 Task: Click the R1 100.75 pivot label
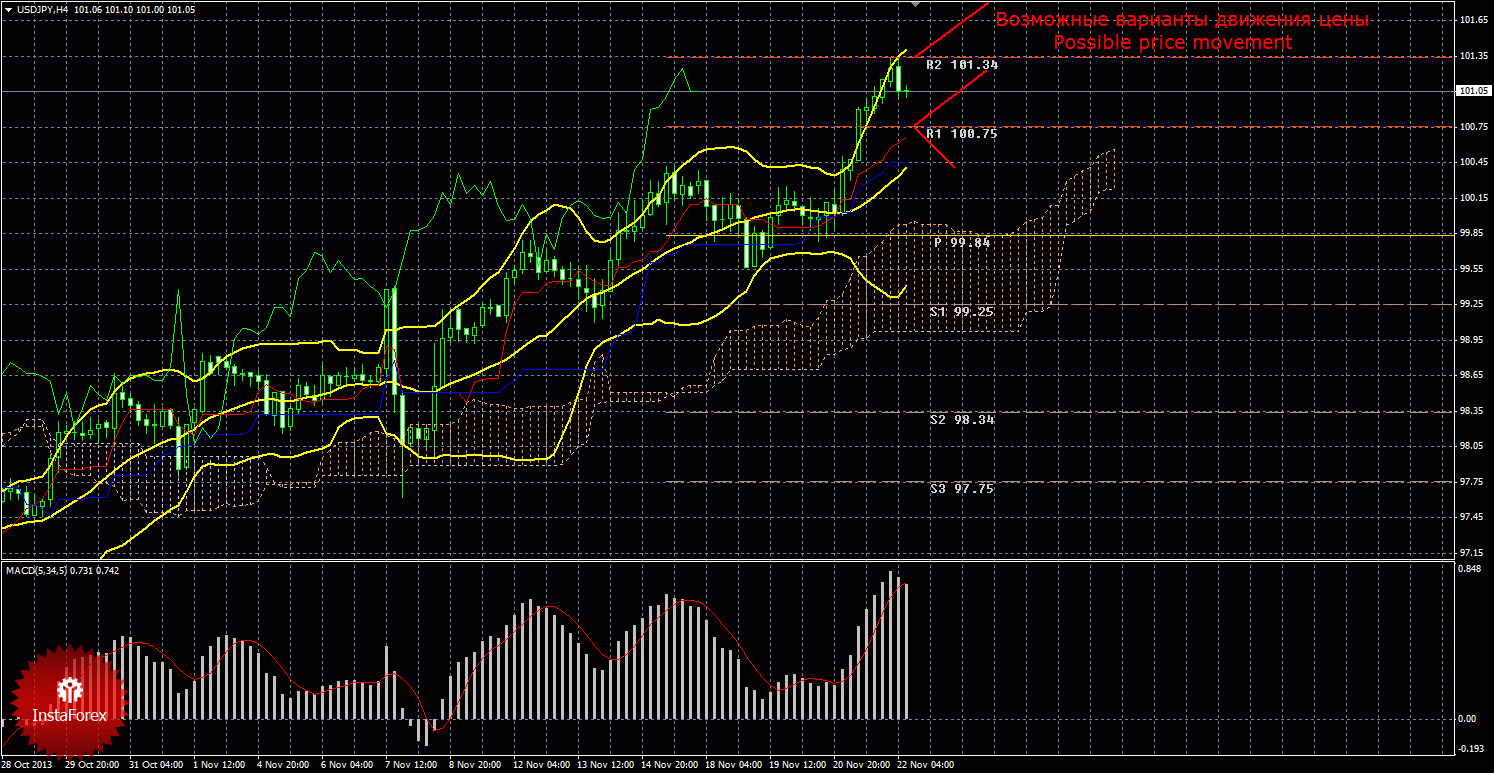pos(962,133)
